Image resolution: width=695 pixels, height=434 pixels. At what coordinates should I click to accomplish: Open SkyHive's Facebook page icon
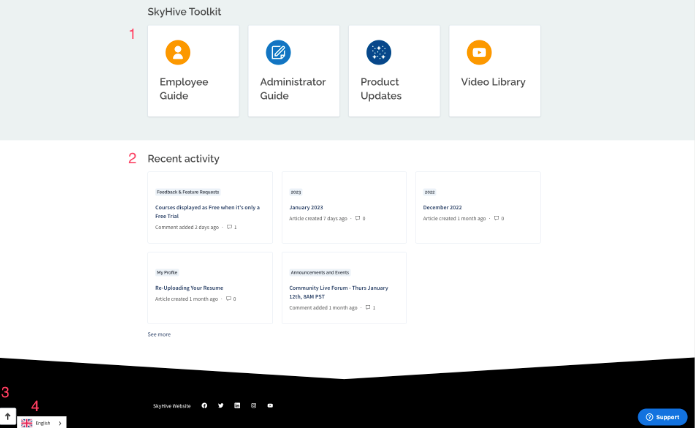tap(204, 406)
